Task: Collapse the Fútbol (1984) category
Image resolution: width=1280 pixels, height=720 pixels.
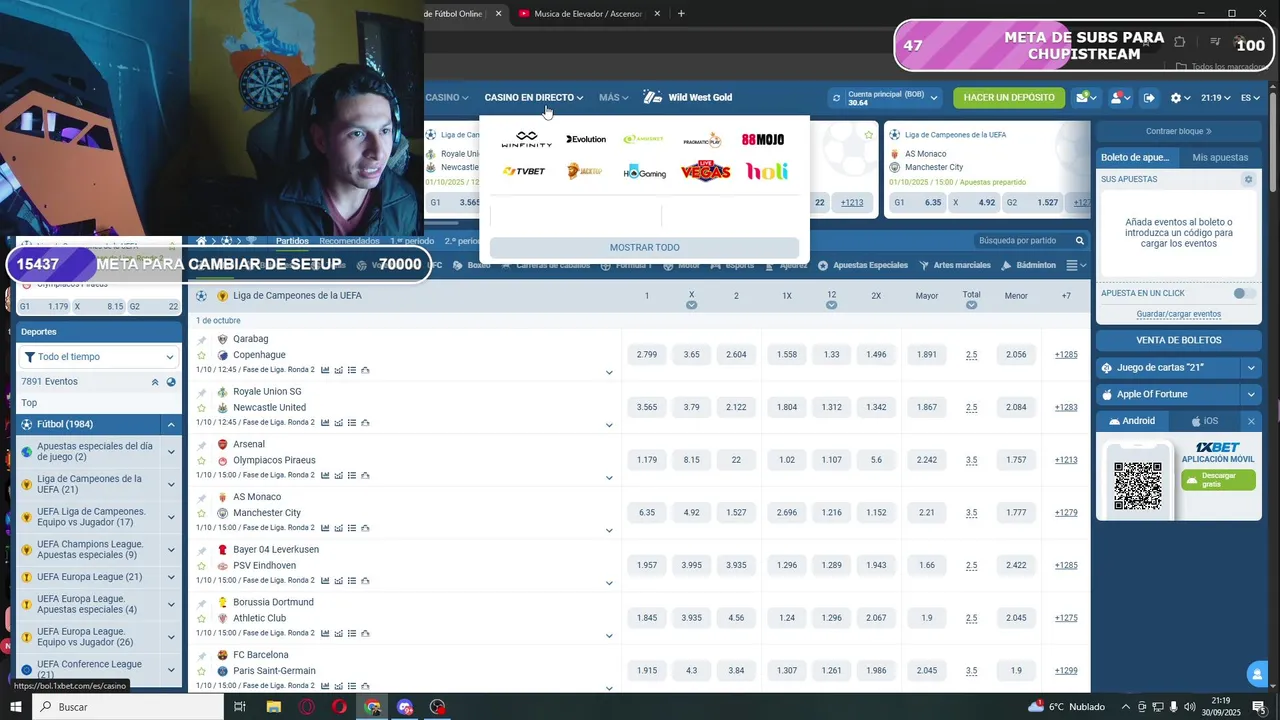Action: click(171, 425)
